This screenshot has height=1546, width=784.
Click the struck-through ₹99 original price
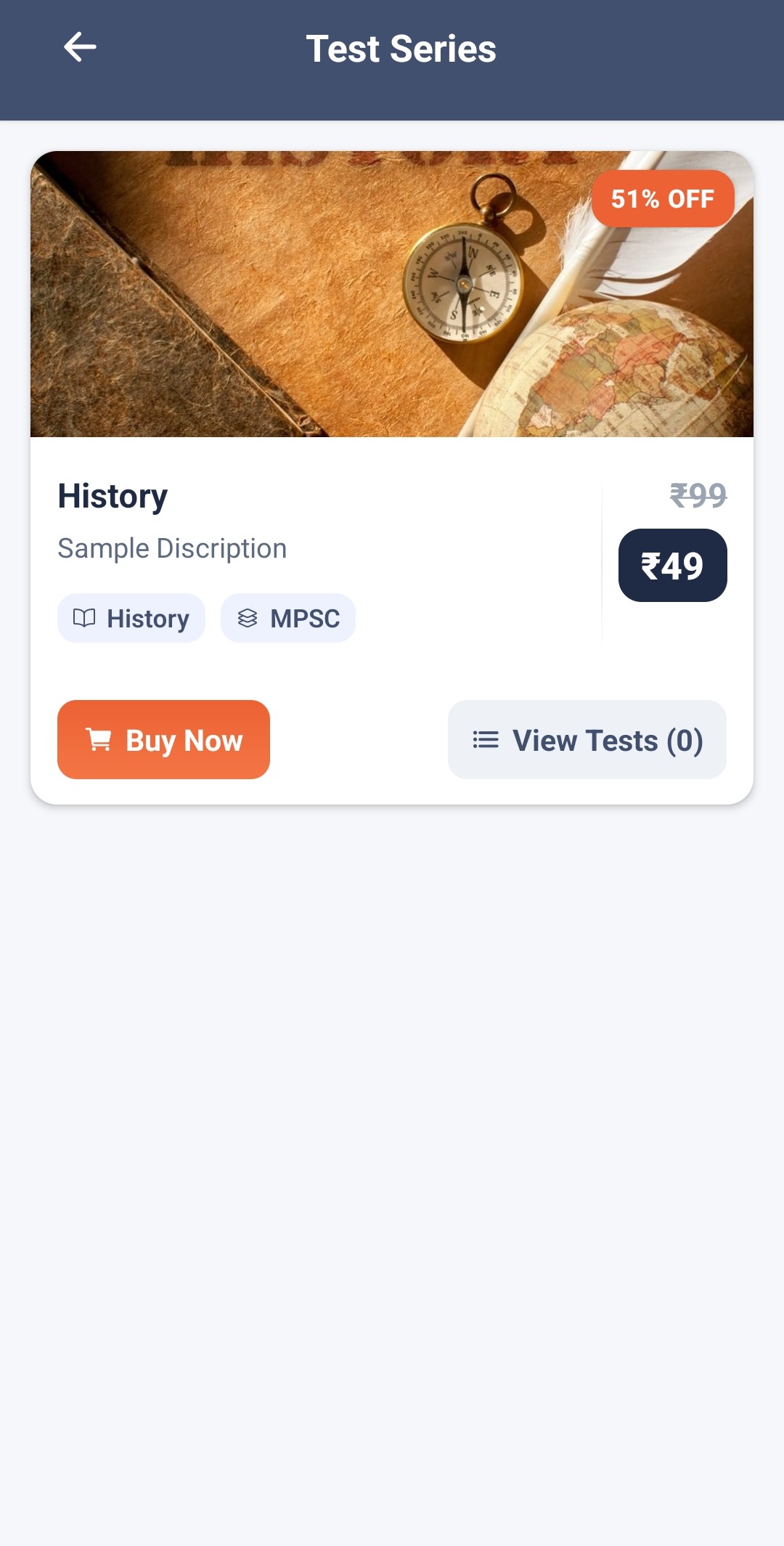(x=698, y=495)
